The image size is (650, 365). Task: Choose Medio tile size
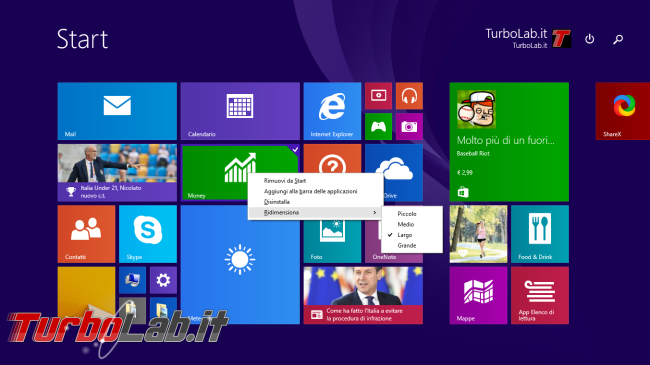(412, 224)
